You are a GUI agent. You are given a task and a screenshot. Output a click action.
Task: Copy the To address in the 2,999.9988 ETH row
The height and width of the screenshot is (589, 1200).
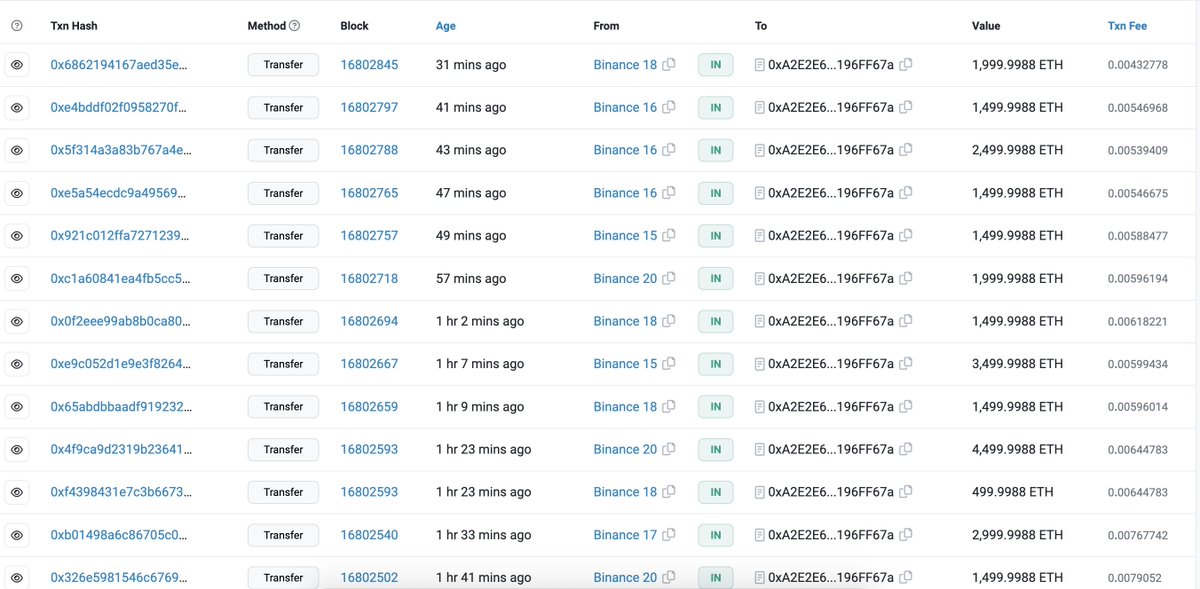tap(906, 535)
